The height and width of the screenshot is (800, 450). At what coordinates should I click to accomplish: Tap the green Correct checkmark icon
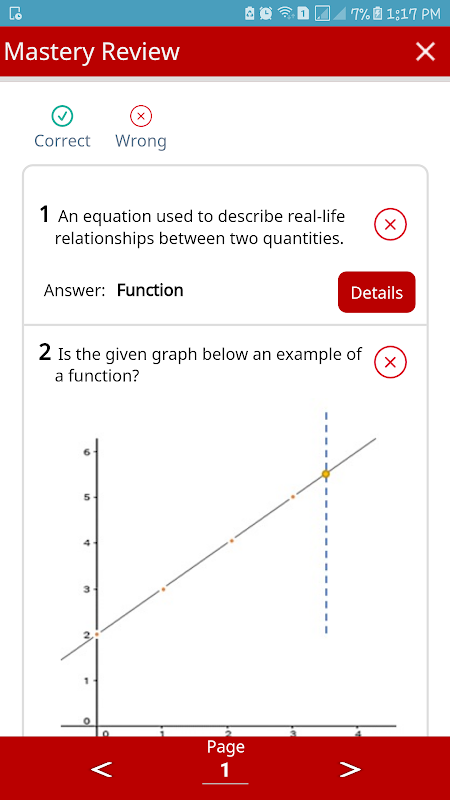[x=62, y=117]
